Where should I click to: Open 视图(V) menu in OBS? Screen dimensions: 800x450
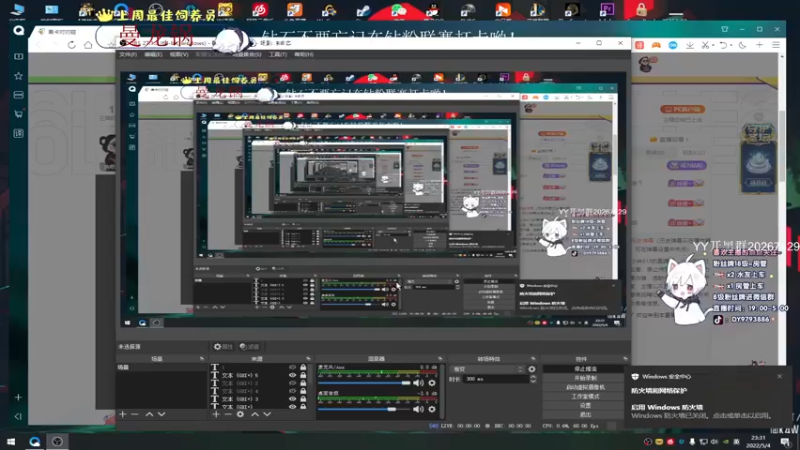click(x=179, y=54)
